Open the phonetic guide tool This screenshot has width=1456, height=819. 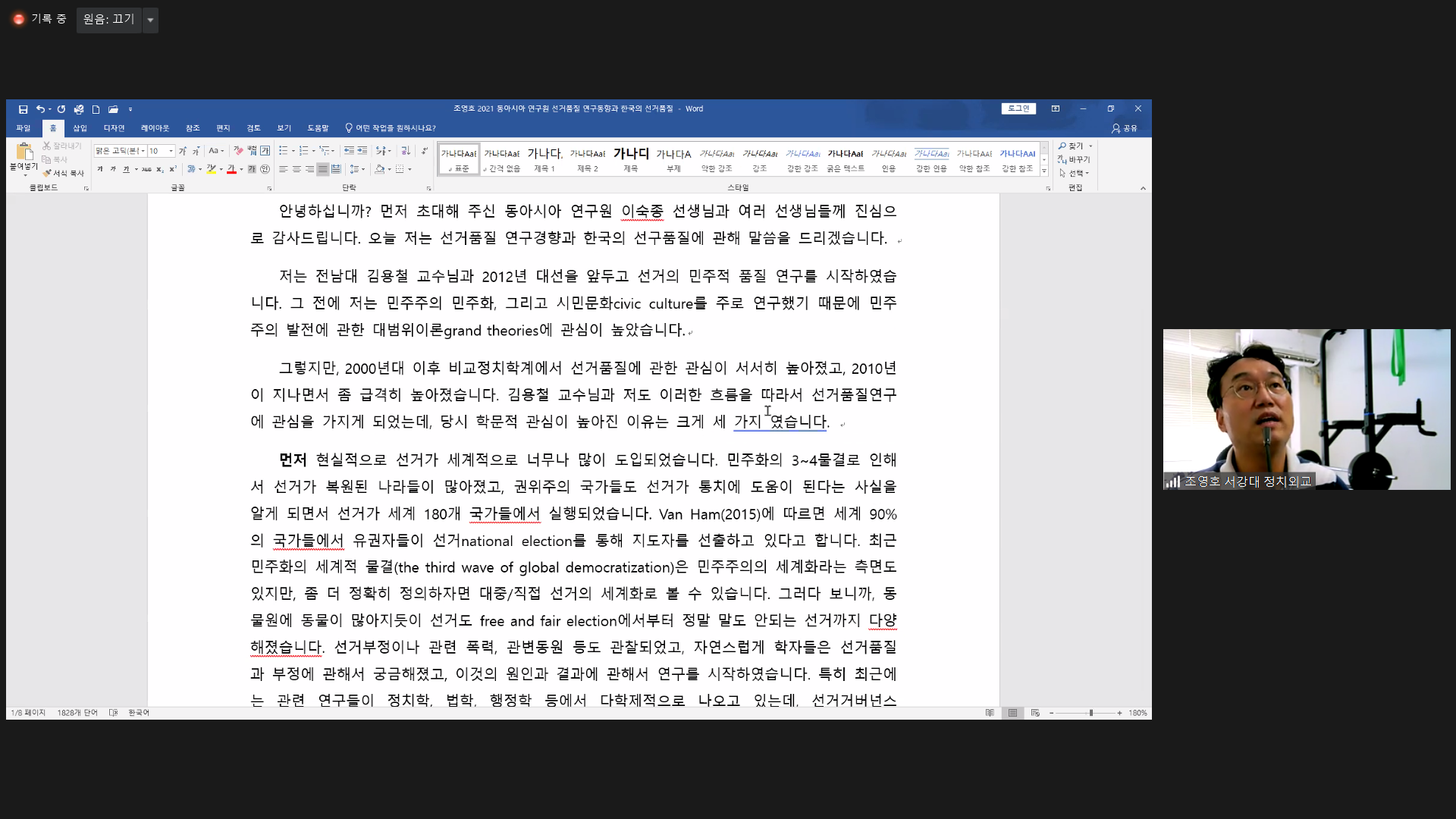(252, 151)
